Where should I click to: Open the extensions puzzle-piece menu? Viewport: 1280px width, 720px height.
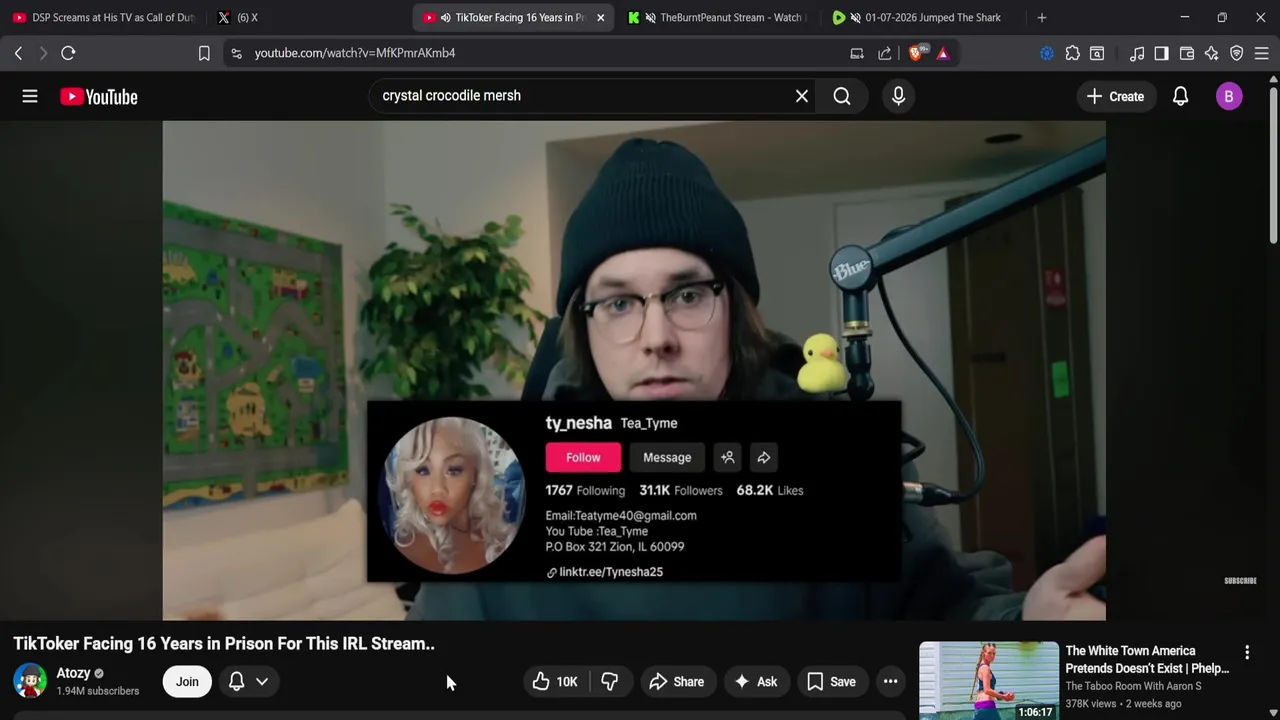tap(1072, 53)
